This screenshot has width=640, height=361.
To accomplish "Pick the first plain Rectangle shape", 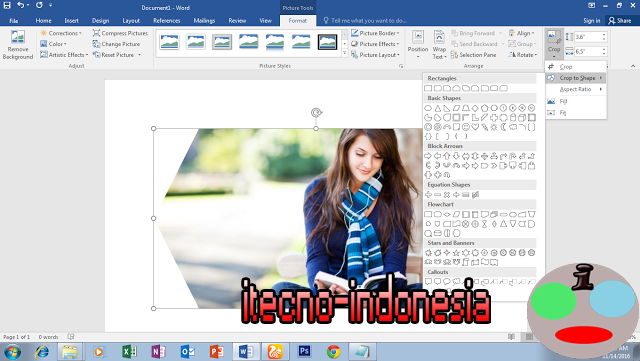I will pyautogui.click(x=428, y=88).
